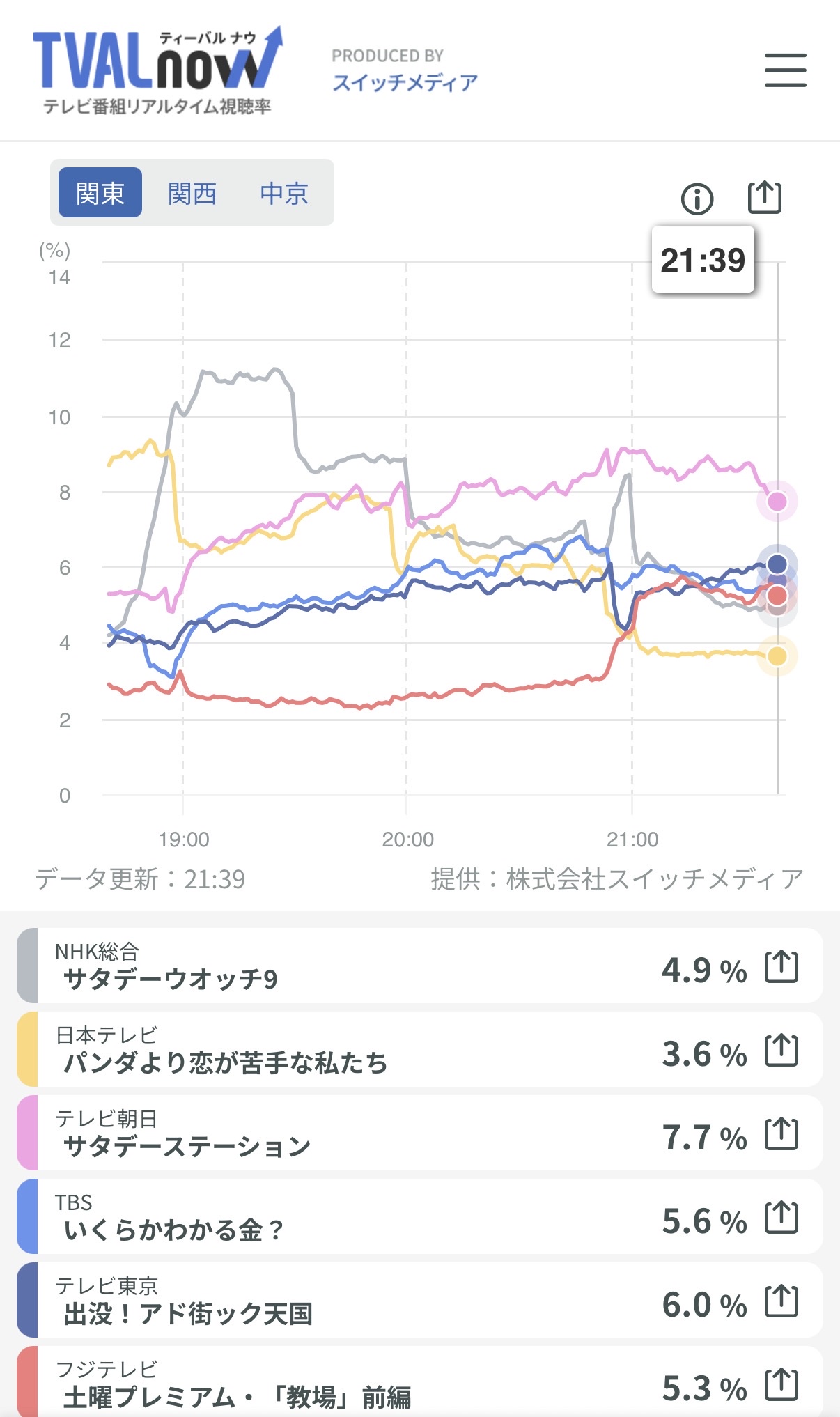Select the 関東 region tab
The image size is (840, 1417).
pos(100,193)
